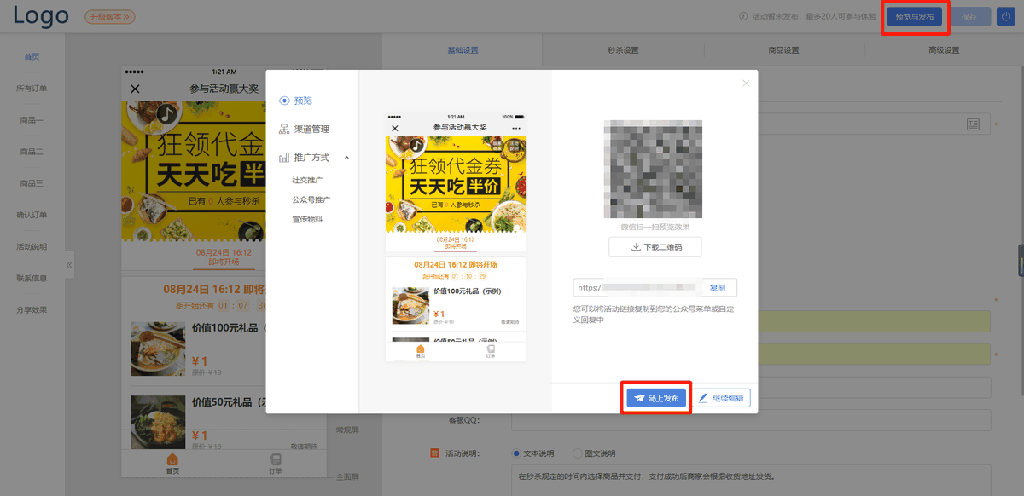Switch to the 商品设置 tab
Screen dimensions: 1024x496
[784, 50]
